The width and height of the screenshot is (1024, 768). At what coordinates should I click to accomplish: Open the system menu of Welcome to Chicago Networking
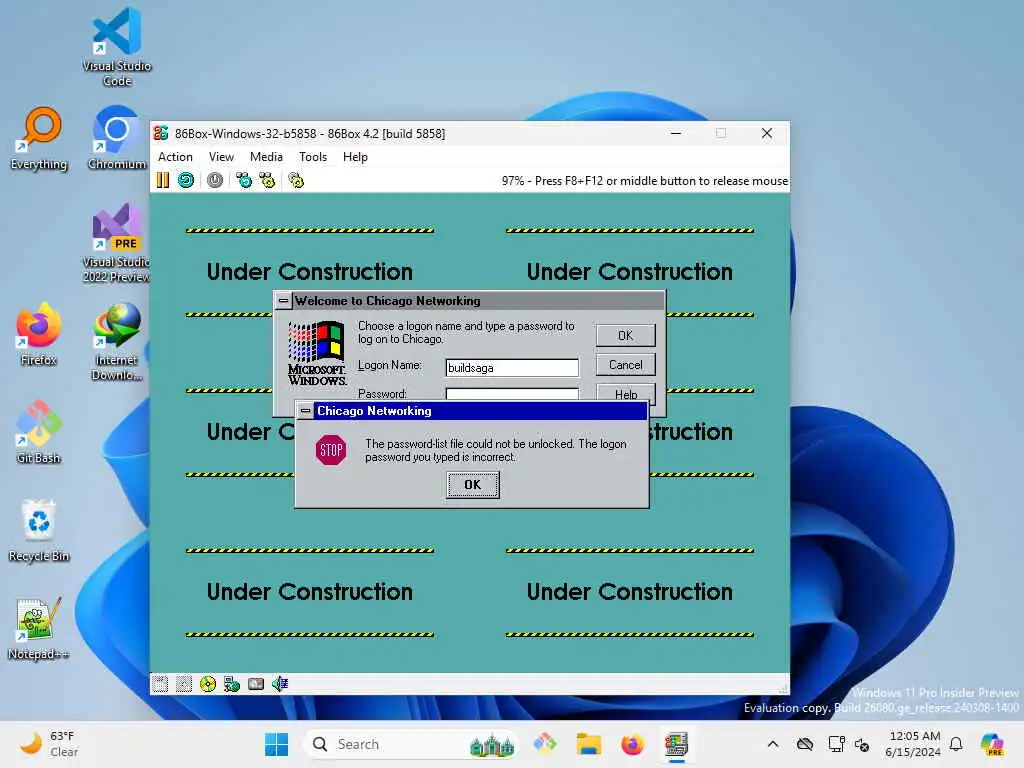[283, 300]
